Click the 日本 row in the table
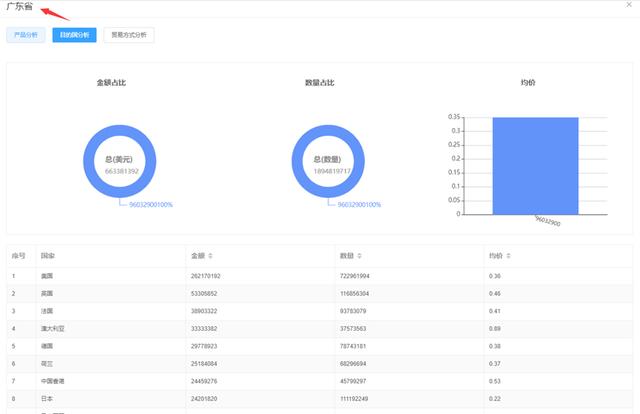Viewport: 640px width, 414px height. tap(47, 399)
